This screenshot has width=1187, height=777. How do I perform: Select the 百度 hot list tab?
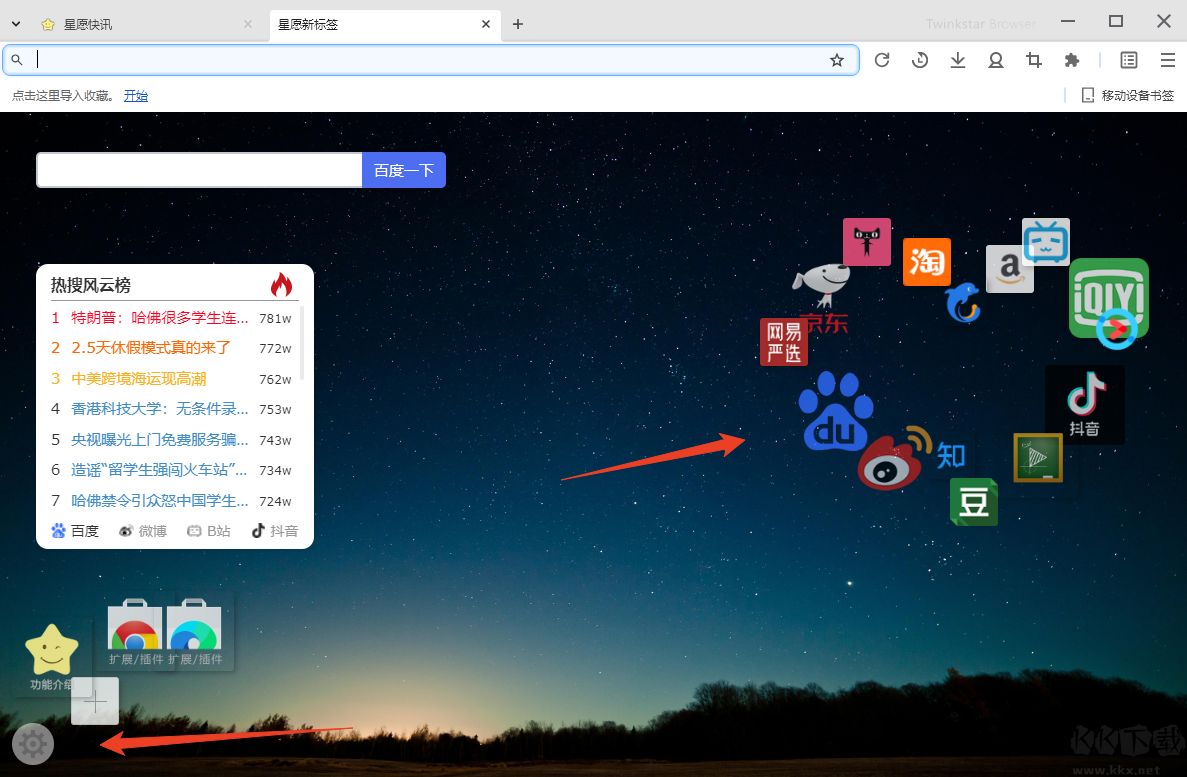coord(75,531)
